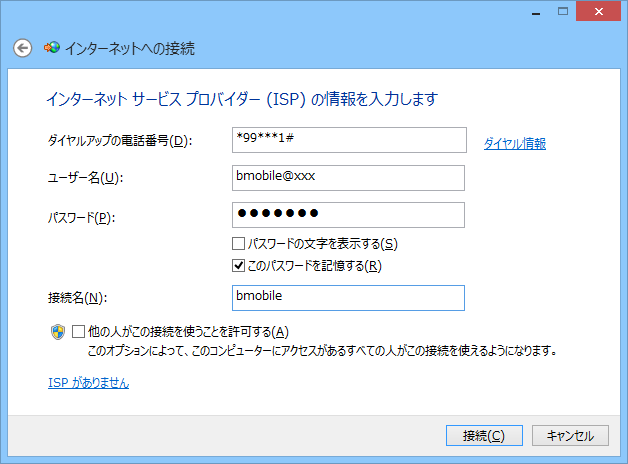This screenshot has width=628, height=464.
Task: Toggle 他の人がこの接続を使うことを許可する checkbox
Action: 79,332
